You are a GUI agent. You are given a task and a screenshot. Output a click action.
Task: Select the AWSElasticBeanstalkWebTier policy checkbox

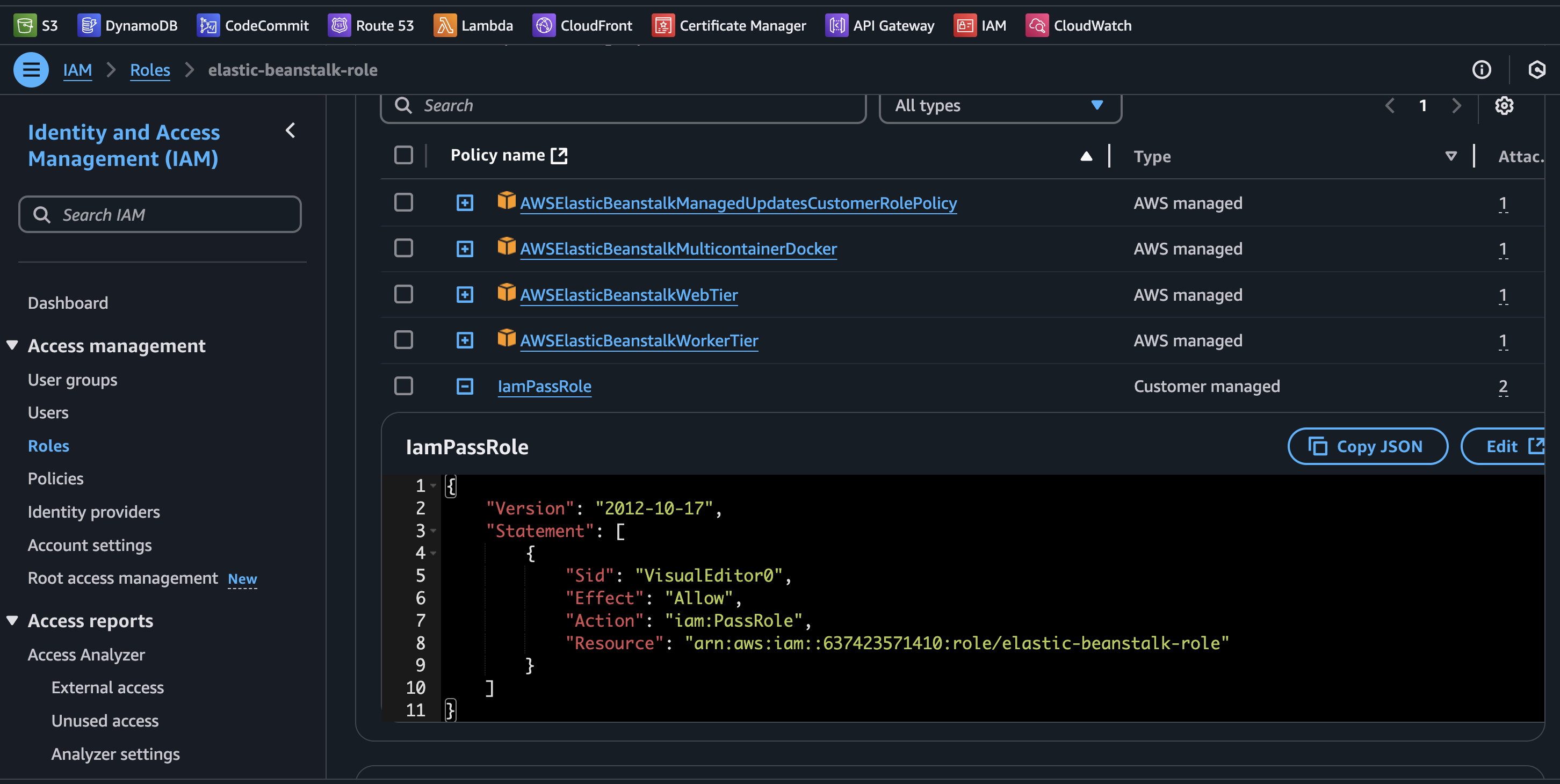(403, 294)
